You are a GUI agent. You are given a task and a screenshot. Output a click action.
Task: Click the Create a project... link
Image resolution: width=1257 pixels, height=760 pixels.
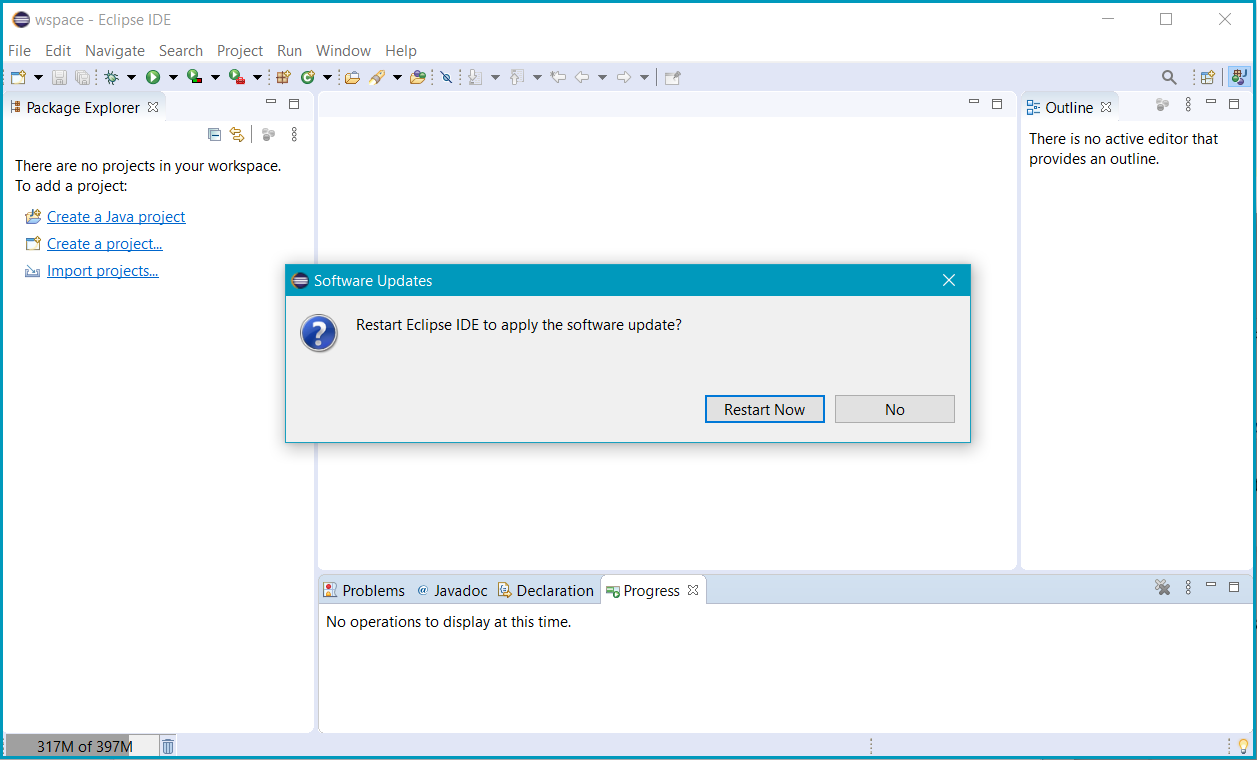[x=105, y=243]
